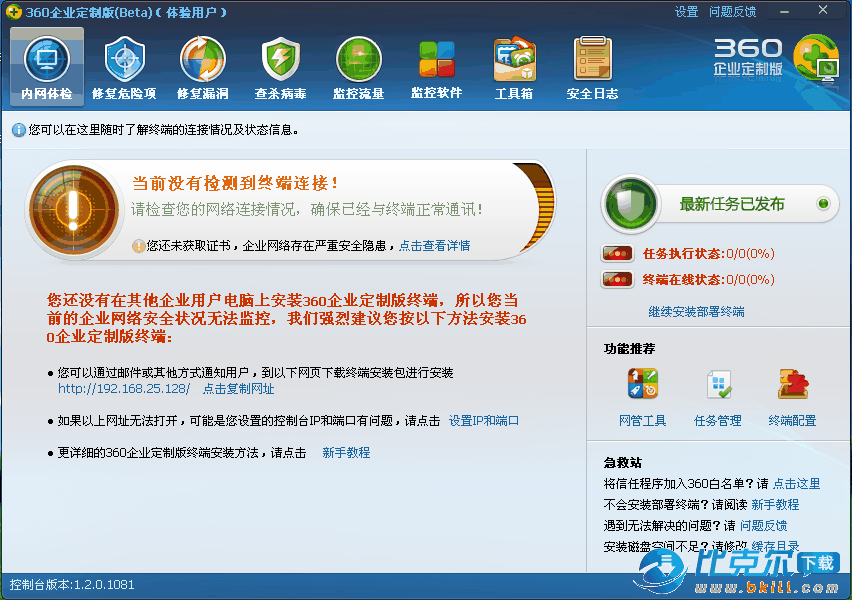Select the 监控软件 software monitor icon
Viewport: 852px width, 600px height.
pos(436,67)
